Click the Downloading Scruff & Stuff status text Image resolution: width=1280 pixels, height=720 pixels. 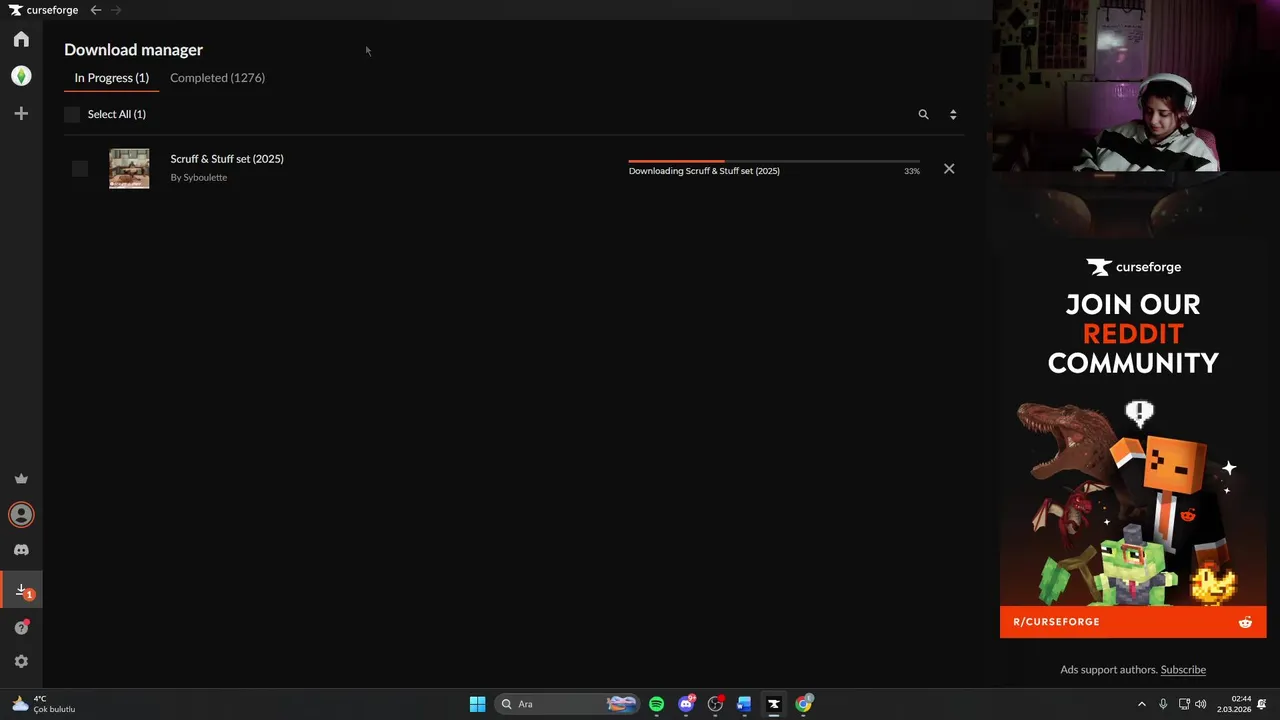click(704, 171)
